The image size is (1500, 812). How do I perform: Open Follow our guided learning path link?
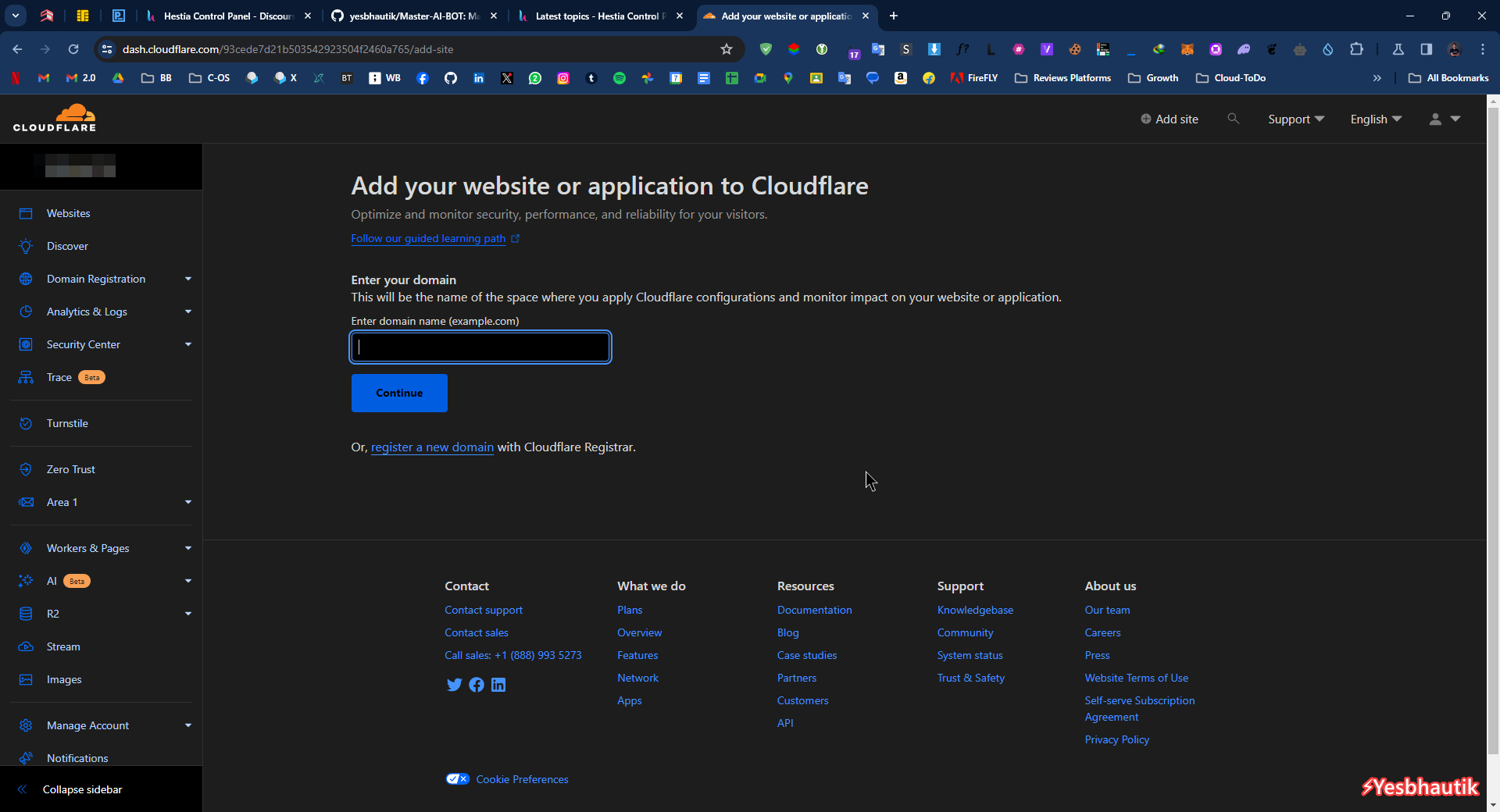click(x=435, y=238)
